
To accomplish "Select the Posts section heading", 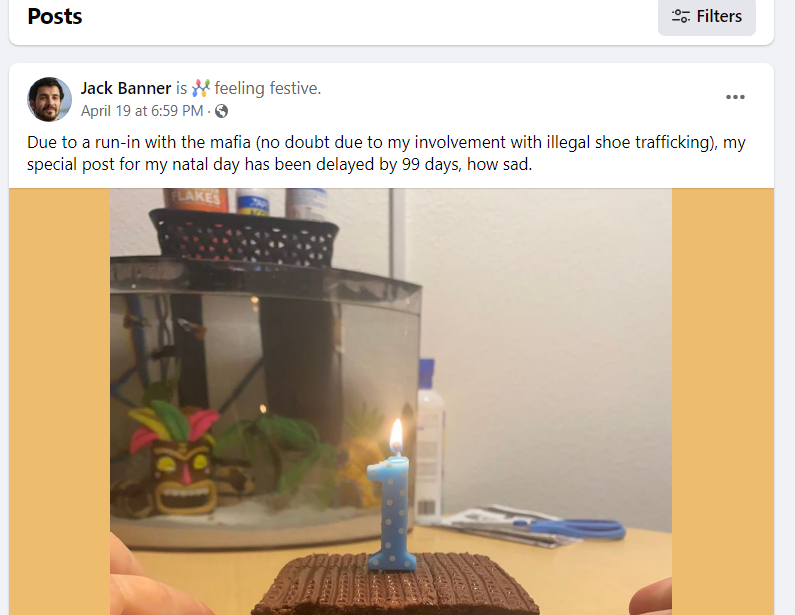I will (x=55, y=16).
